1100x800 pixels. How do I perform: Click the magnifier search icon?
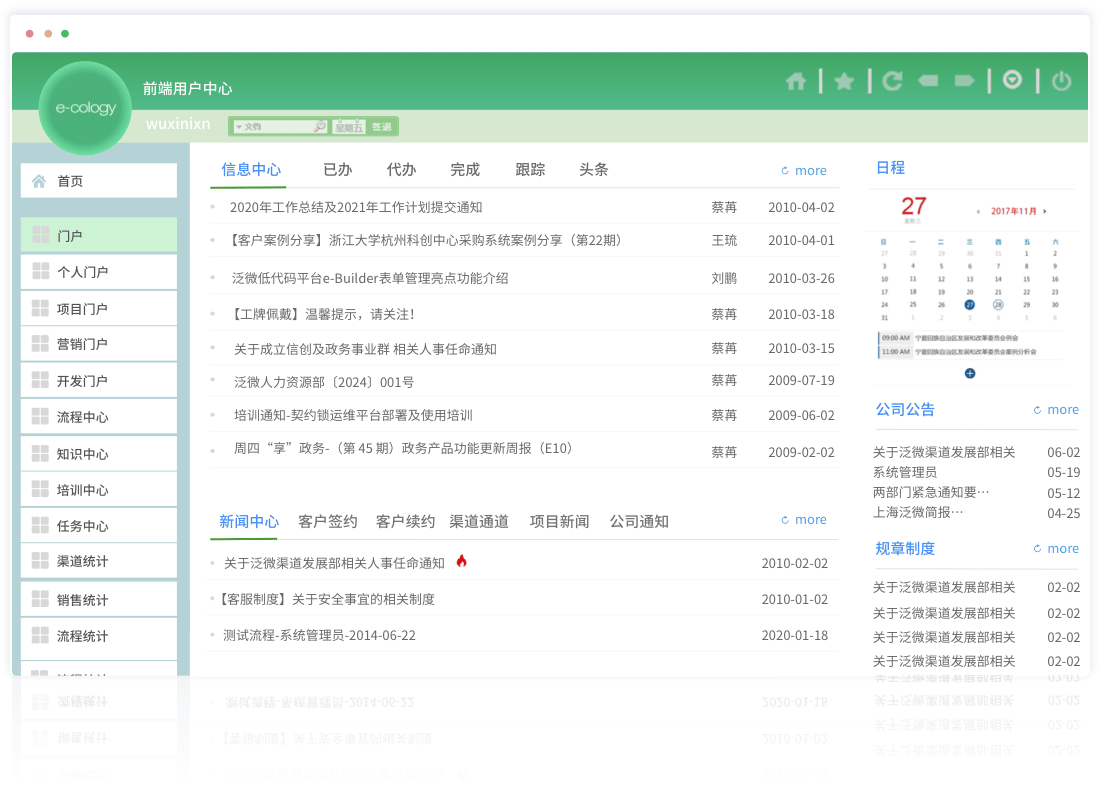pos(319,127)
